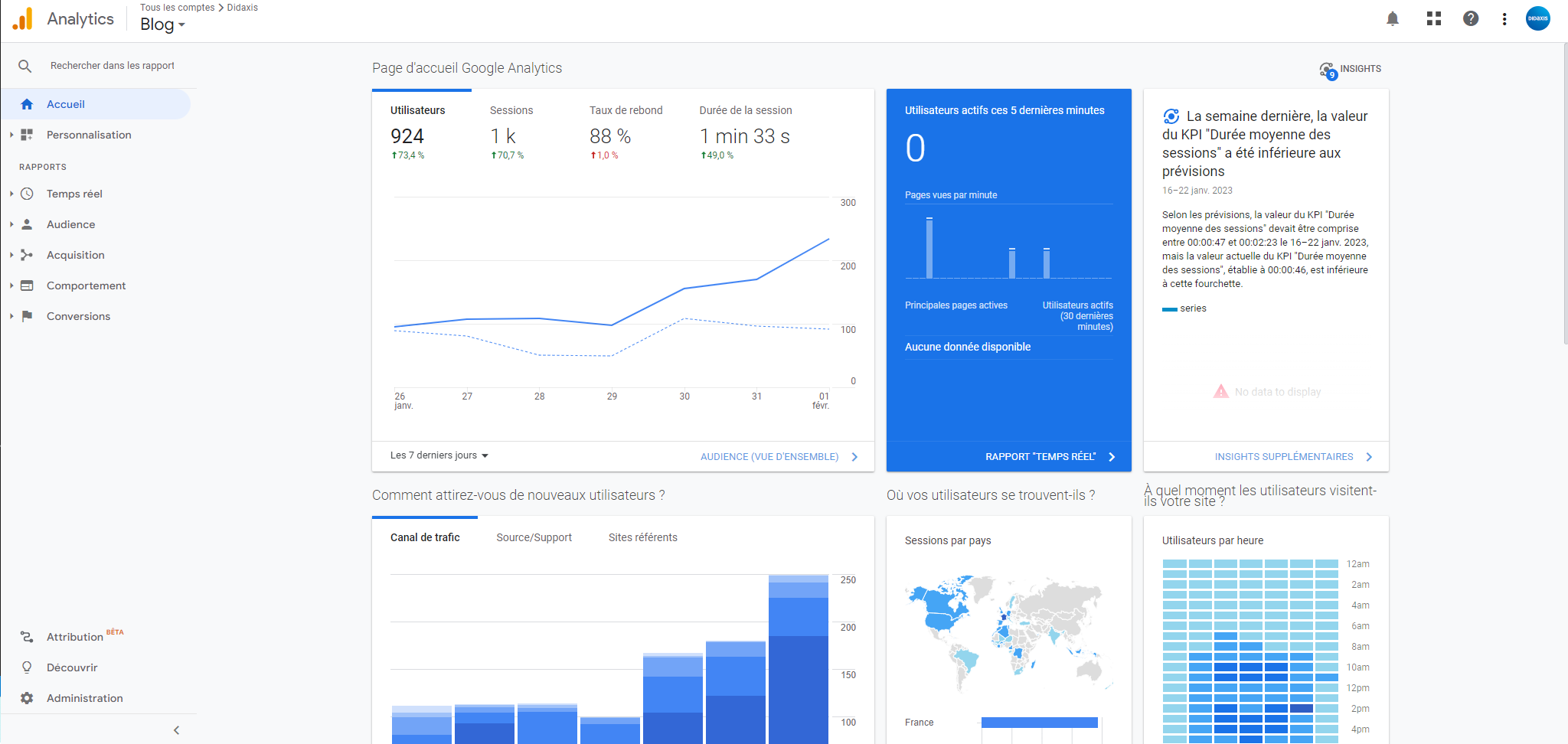1568x744 pixels.
Task: Click the Temps réel clock icon
Action: point(27,194)
